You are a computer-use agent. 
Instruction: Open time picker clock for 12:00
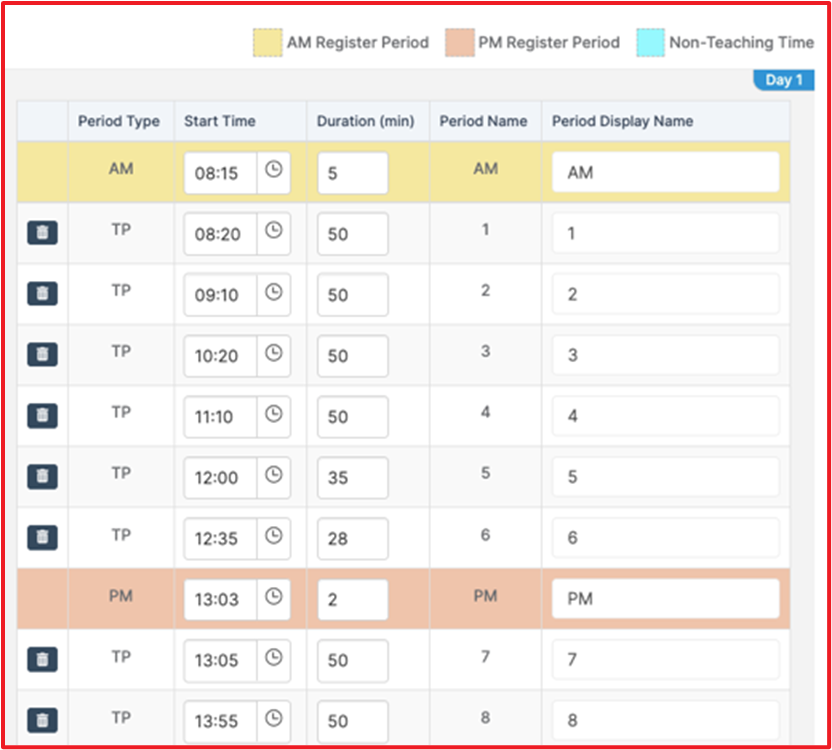point(274,475)
